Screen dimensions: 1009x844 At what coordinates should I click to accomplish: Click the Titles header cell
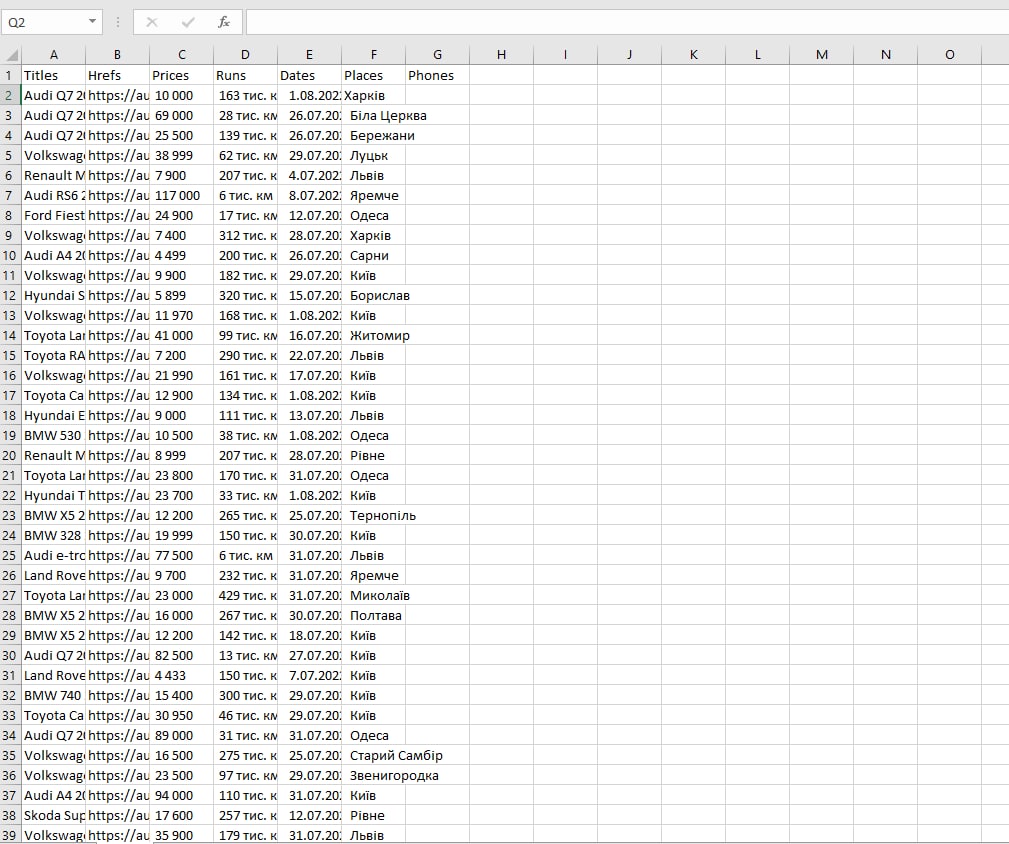[x=53, y=75]
